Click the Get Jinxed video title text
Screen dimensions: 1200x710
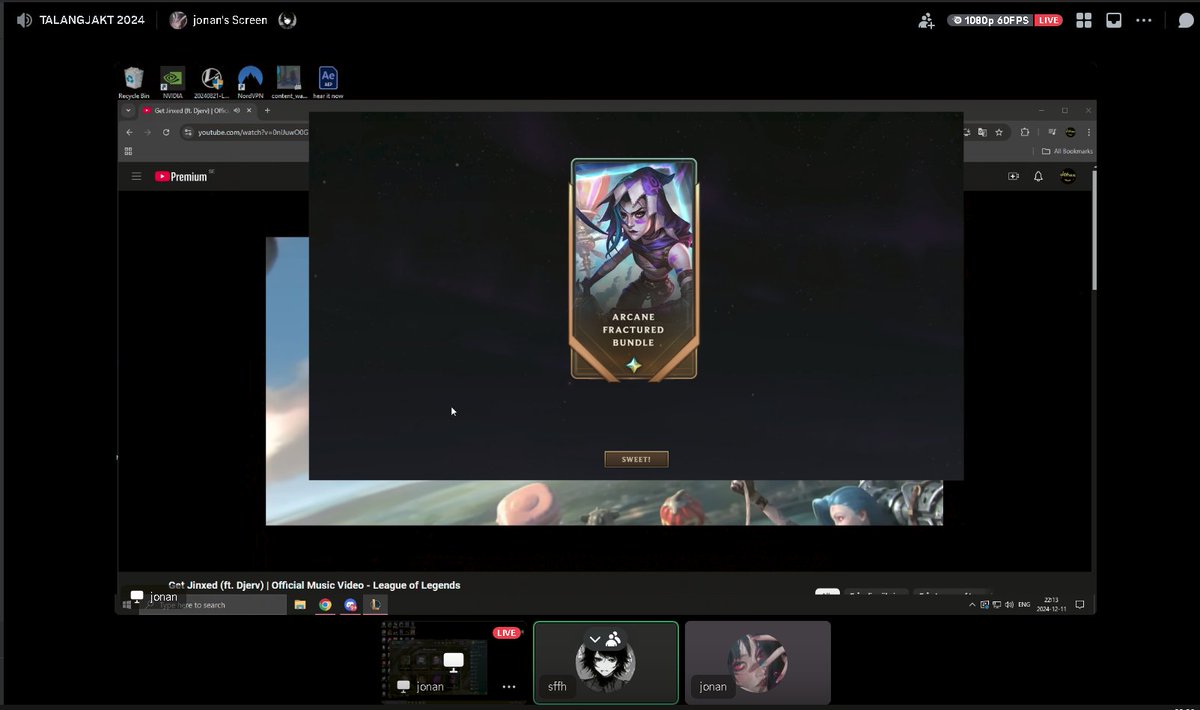click(x=314, y=585)
